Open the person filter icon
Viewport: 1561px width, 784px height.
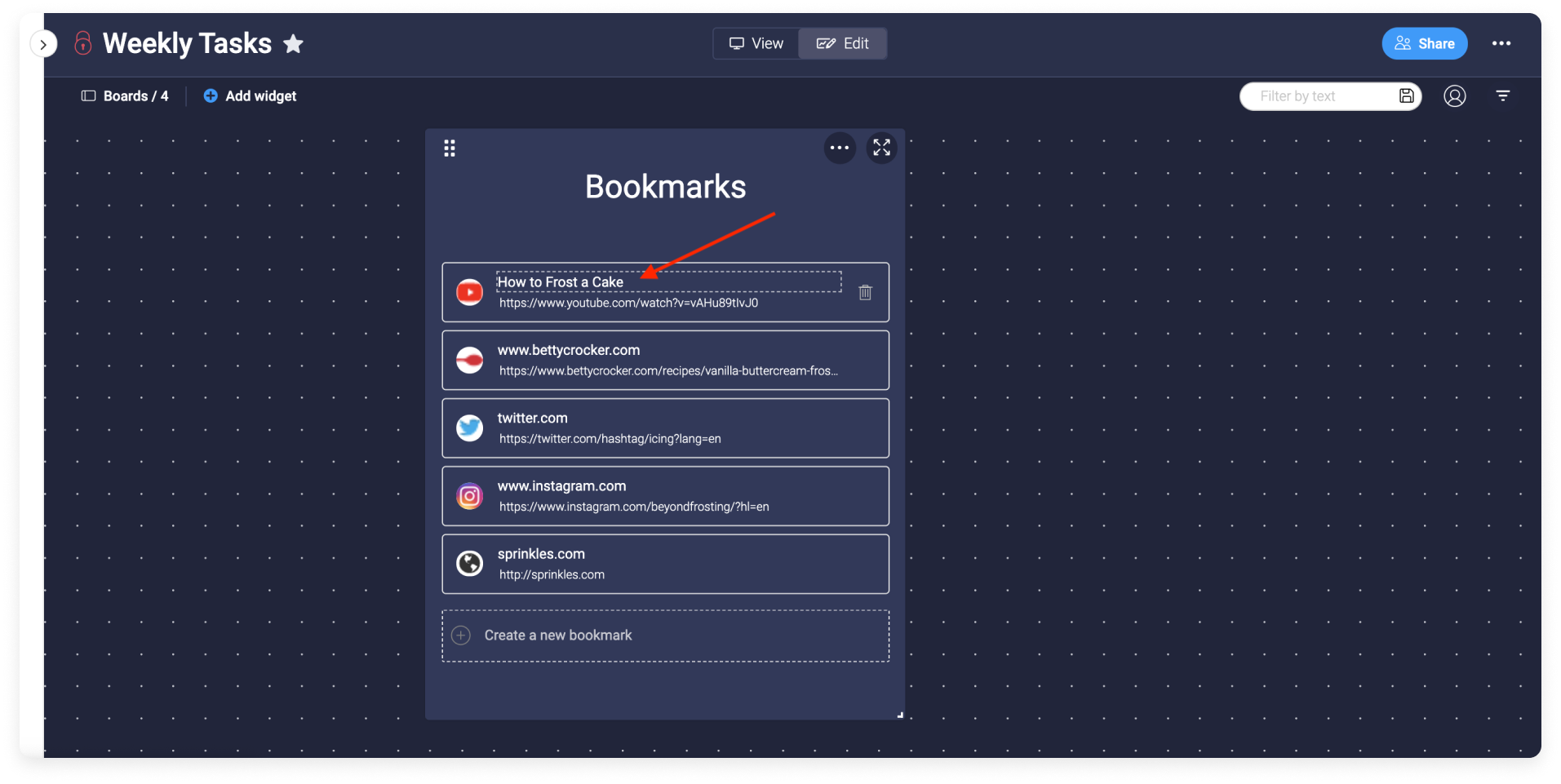pos(1454,96)
